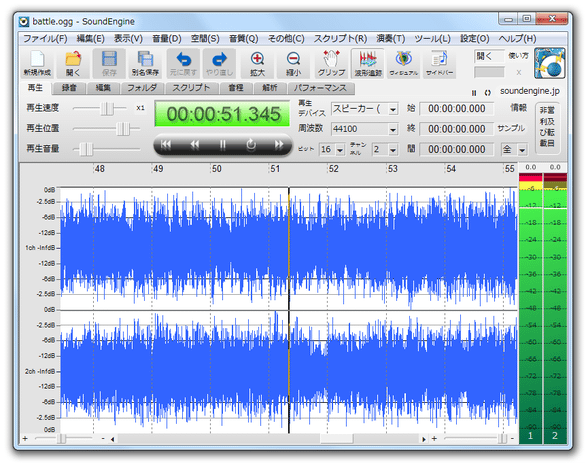This screenshot has width=588, height=466.
Task: Pause playback with the transport pause button
Action: 223,144
